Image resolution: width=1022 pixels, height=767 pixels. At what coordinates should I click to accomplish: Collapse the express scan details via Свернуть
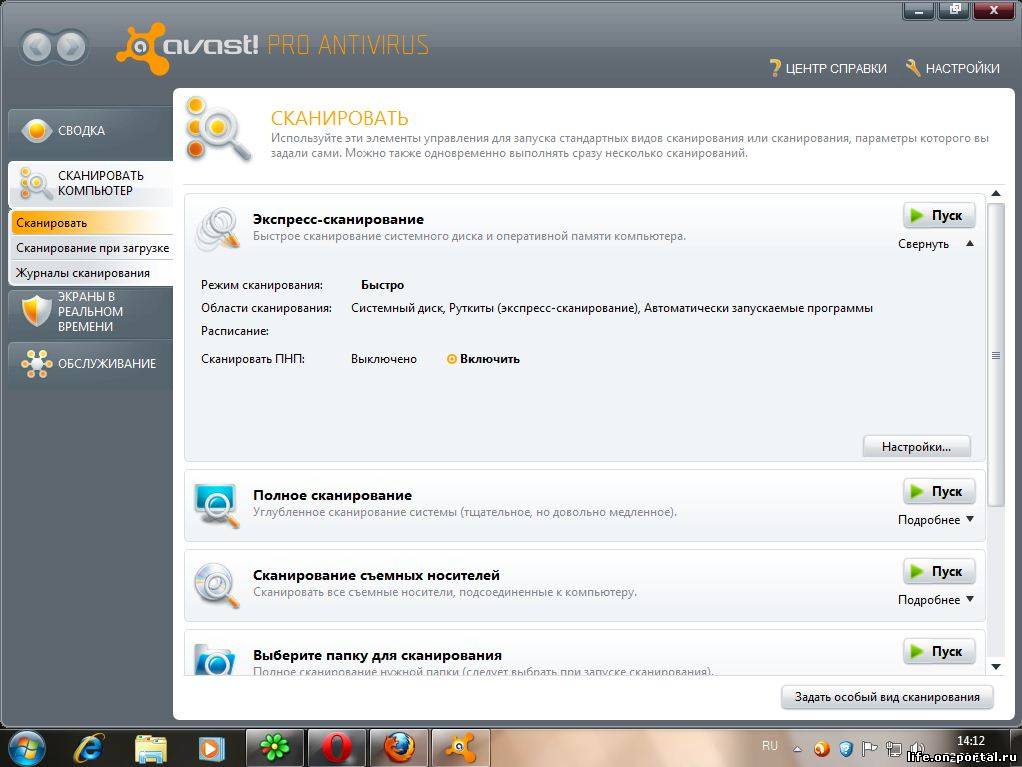(936, 244)
